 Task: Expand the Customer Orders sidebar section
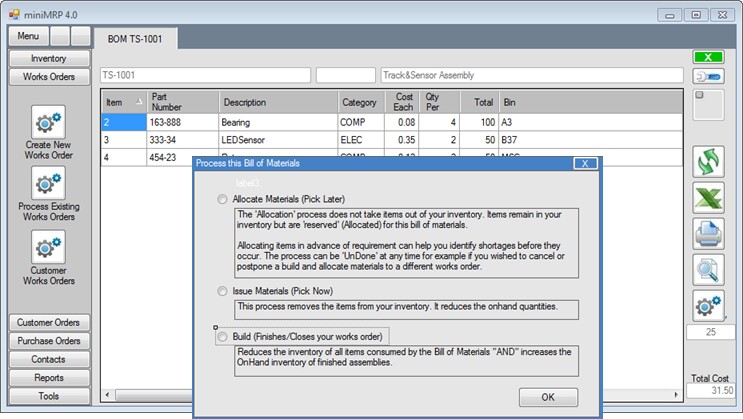click(x=48, y=323)
